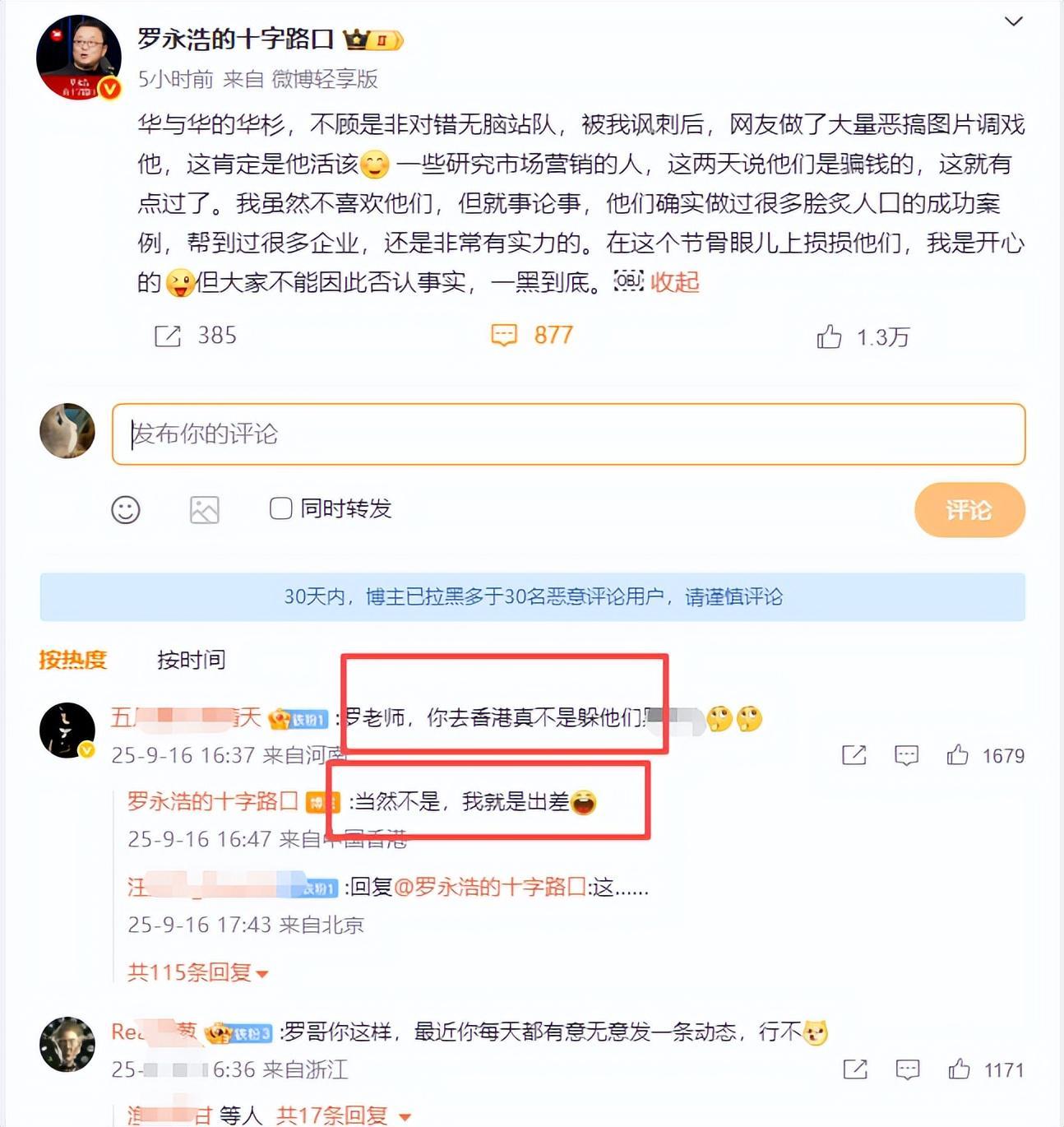Like the post with 1.3万 thumbs-up

click(829, 336)
